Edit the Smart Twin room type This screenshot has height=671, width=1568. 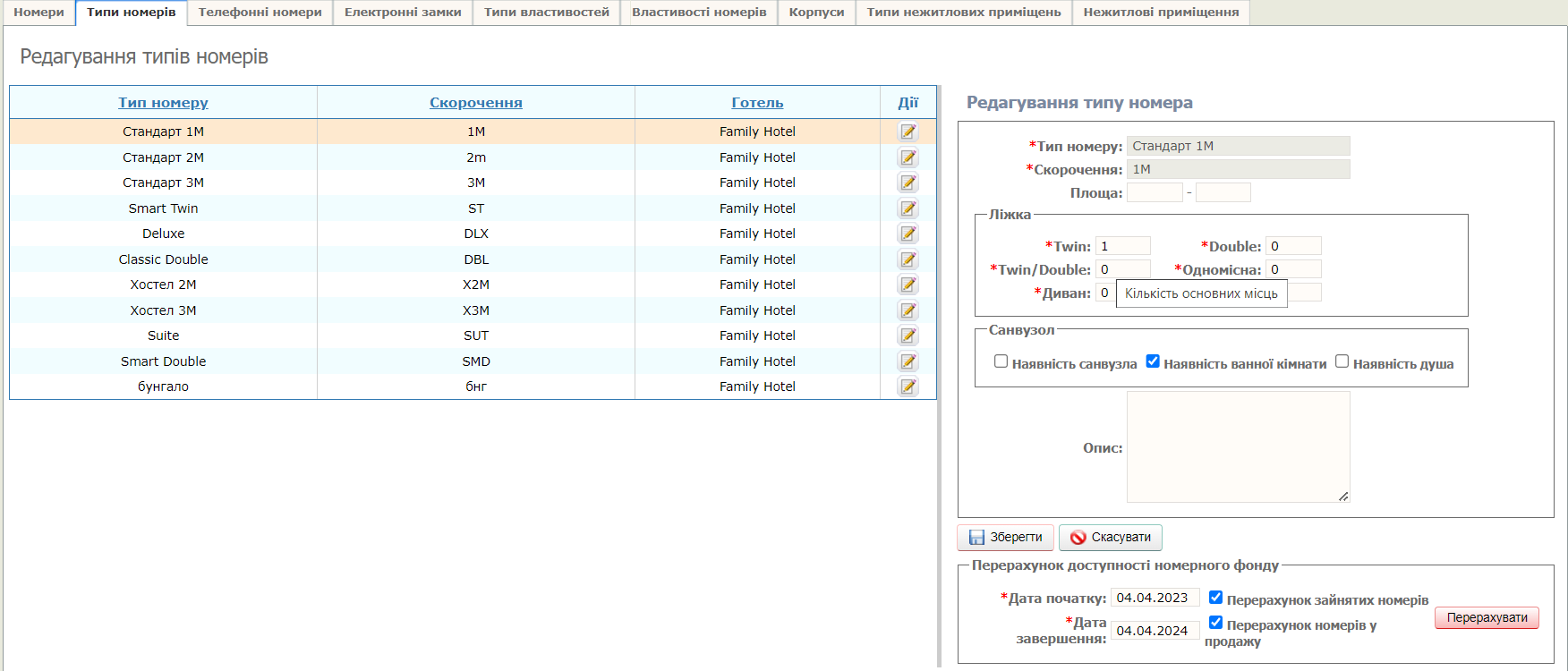click(x=908, y=208)
